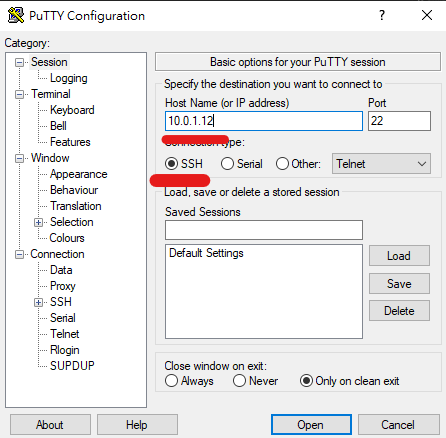Select the SSH connection type radio button
The height and width of the screenshot is (438, 446).
[x=172, y=164]
